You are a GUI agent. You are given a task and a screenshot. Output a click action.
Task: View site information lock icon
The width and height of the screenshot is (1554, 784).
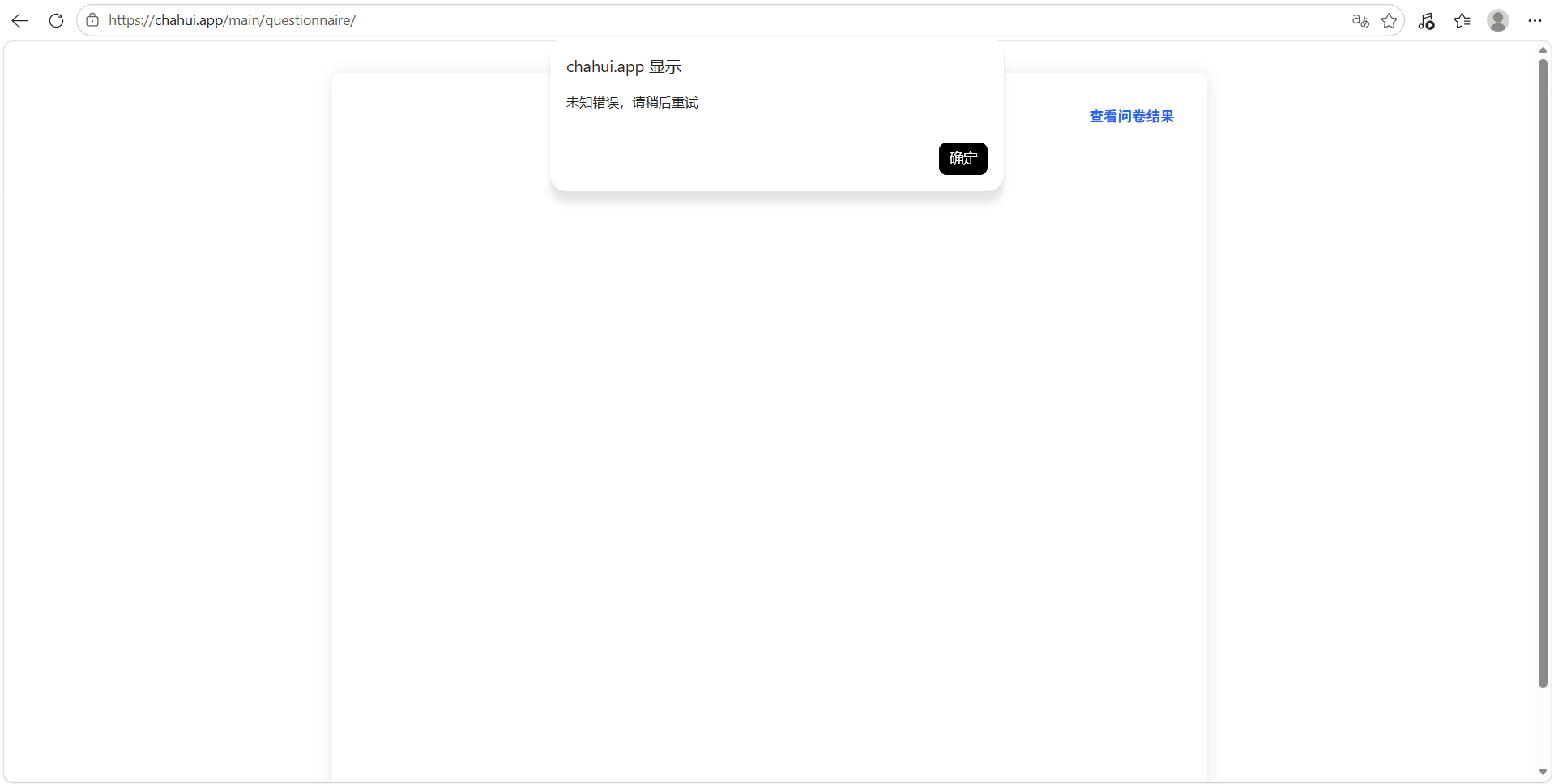(x=92, y=20)
